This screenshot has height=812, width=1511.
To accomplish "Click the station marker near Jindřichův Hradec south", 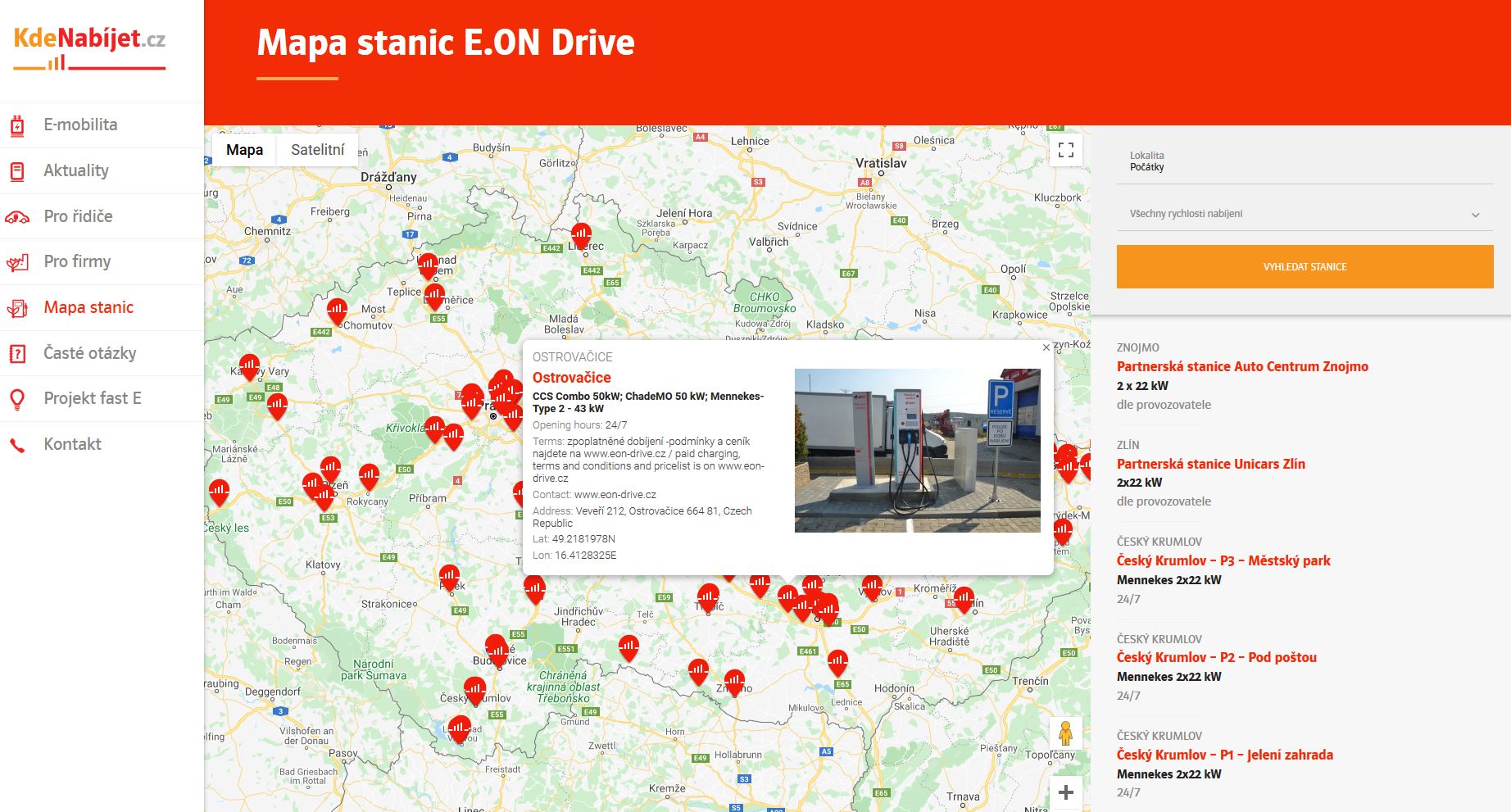I will click(628, 648).
